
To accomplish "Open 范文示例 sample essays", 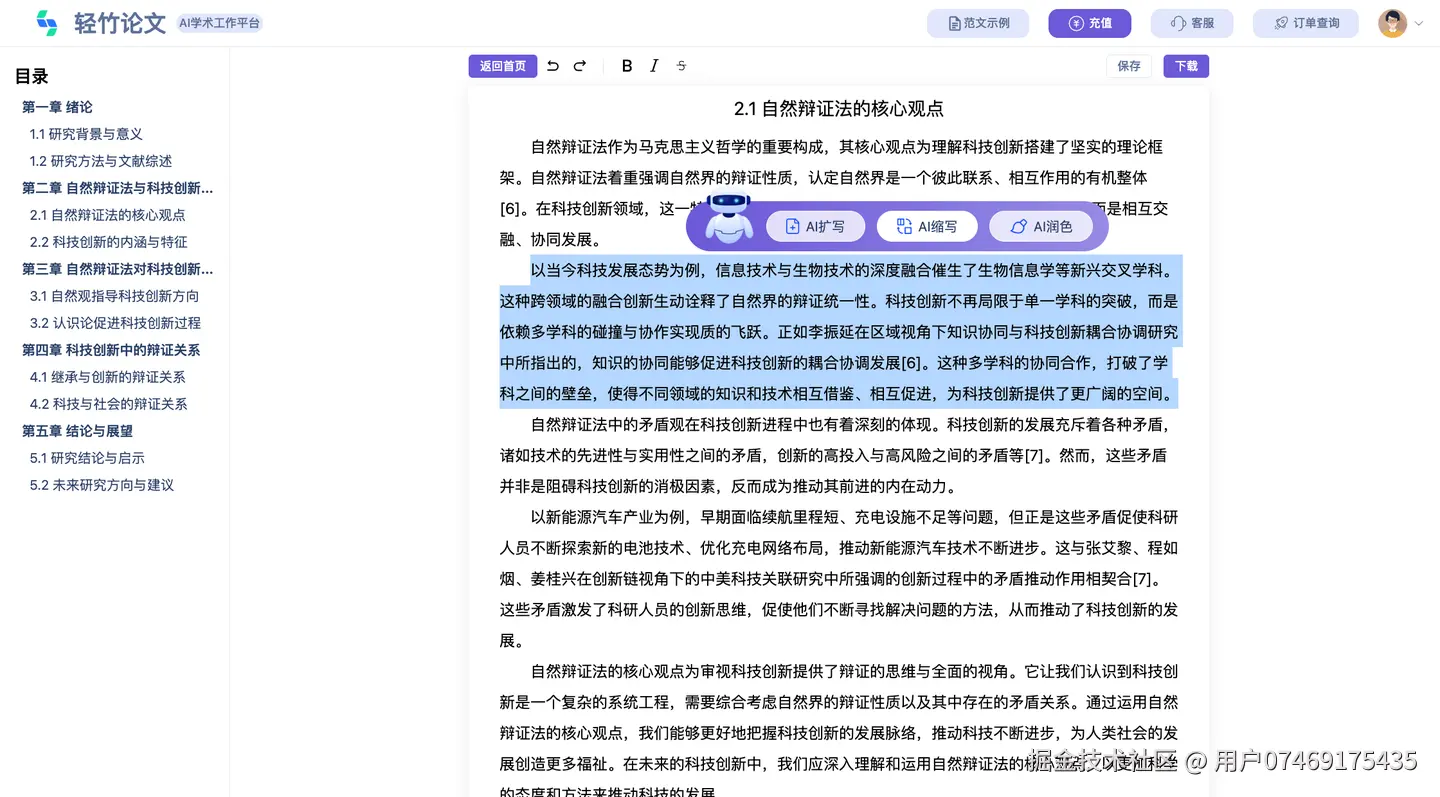I will [978, 22].
